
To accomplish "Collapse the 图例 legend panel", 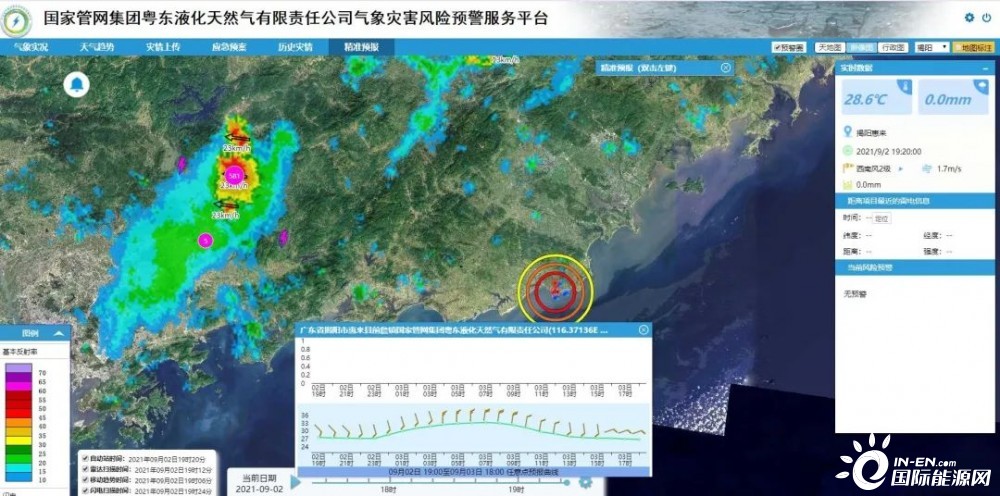I will (59, 334).
